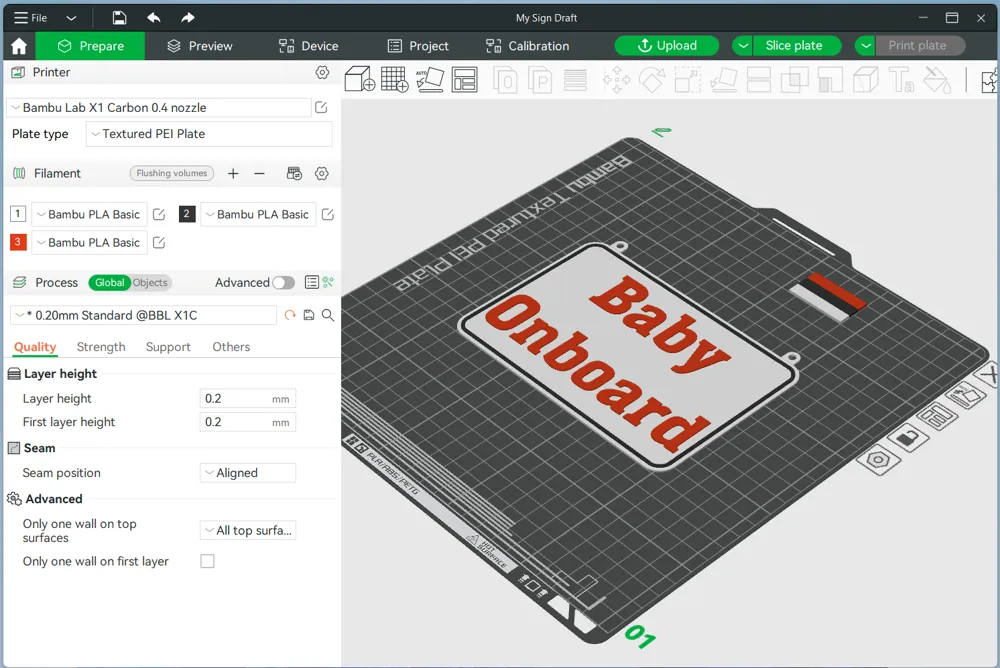
Task: Click the Slice plate button
Action: click(793, 46)
